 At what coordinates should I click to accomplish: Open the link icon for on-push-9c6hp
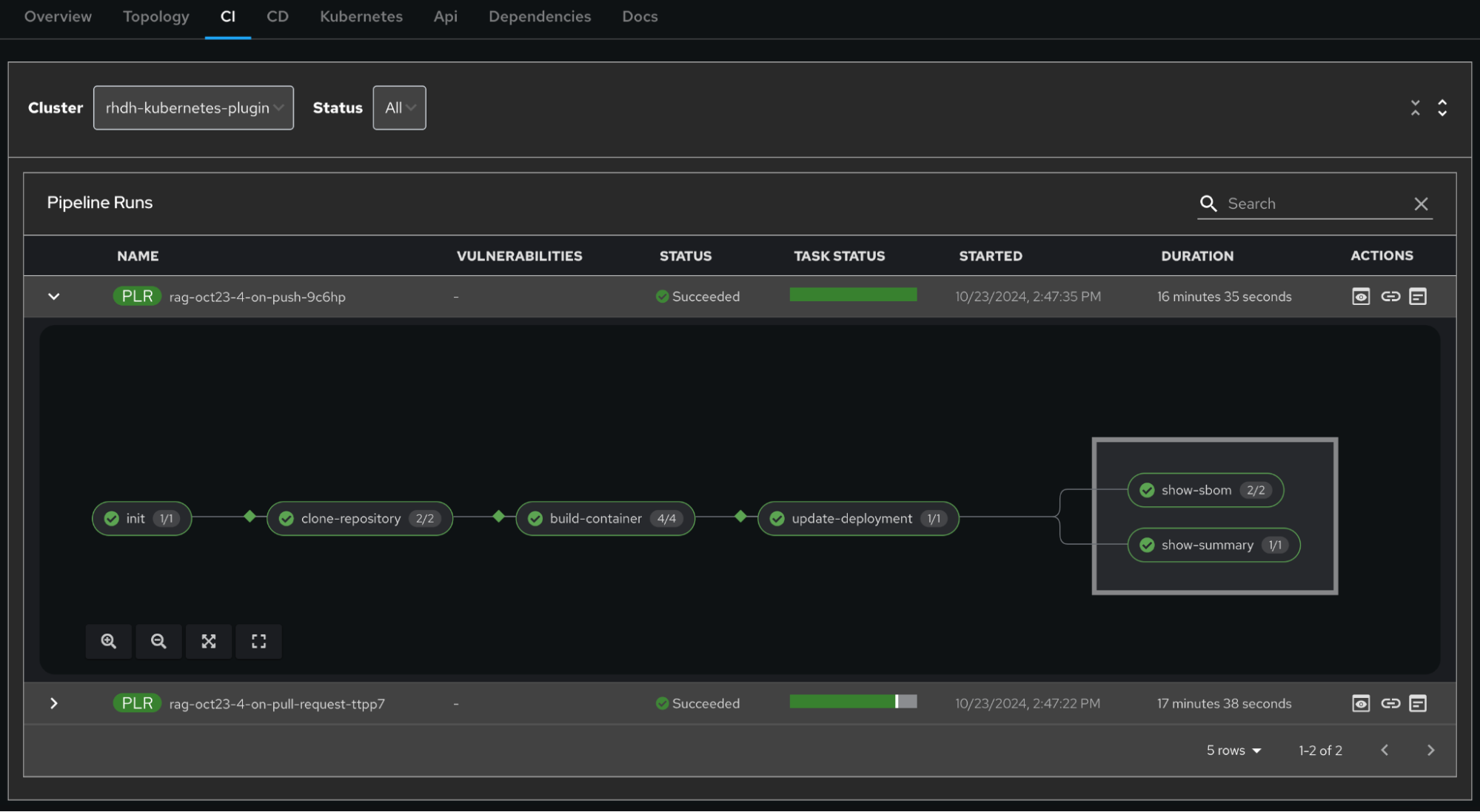coord(1390,297)
